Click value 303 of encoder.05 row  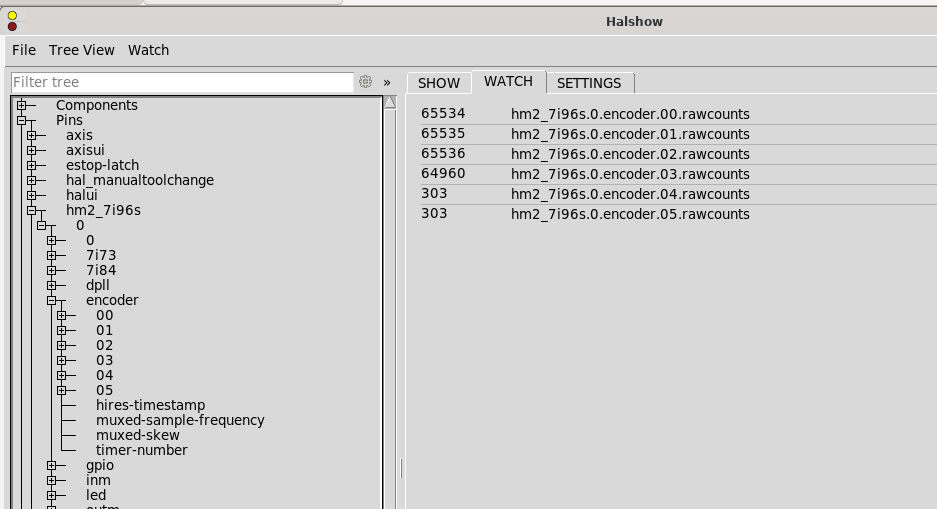(434, 213)
